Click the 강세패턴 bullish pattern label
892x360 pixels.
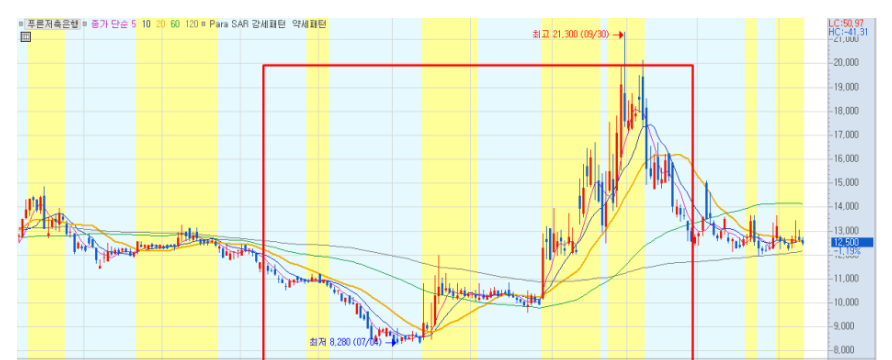(268, 24)
